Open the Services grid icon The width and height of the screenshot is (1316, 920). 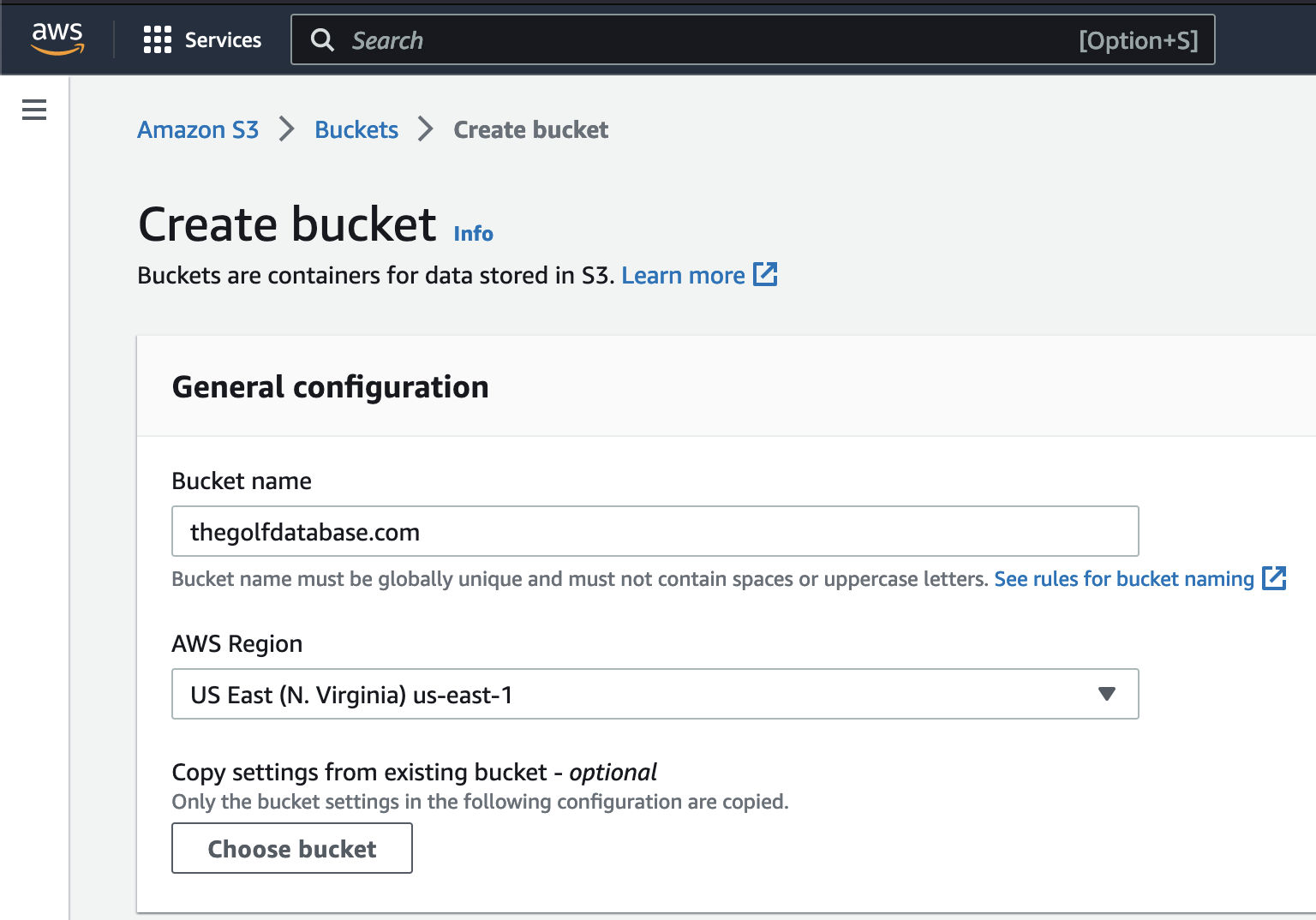(x=157, y=39)
